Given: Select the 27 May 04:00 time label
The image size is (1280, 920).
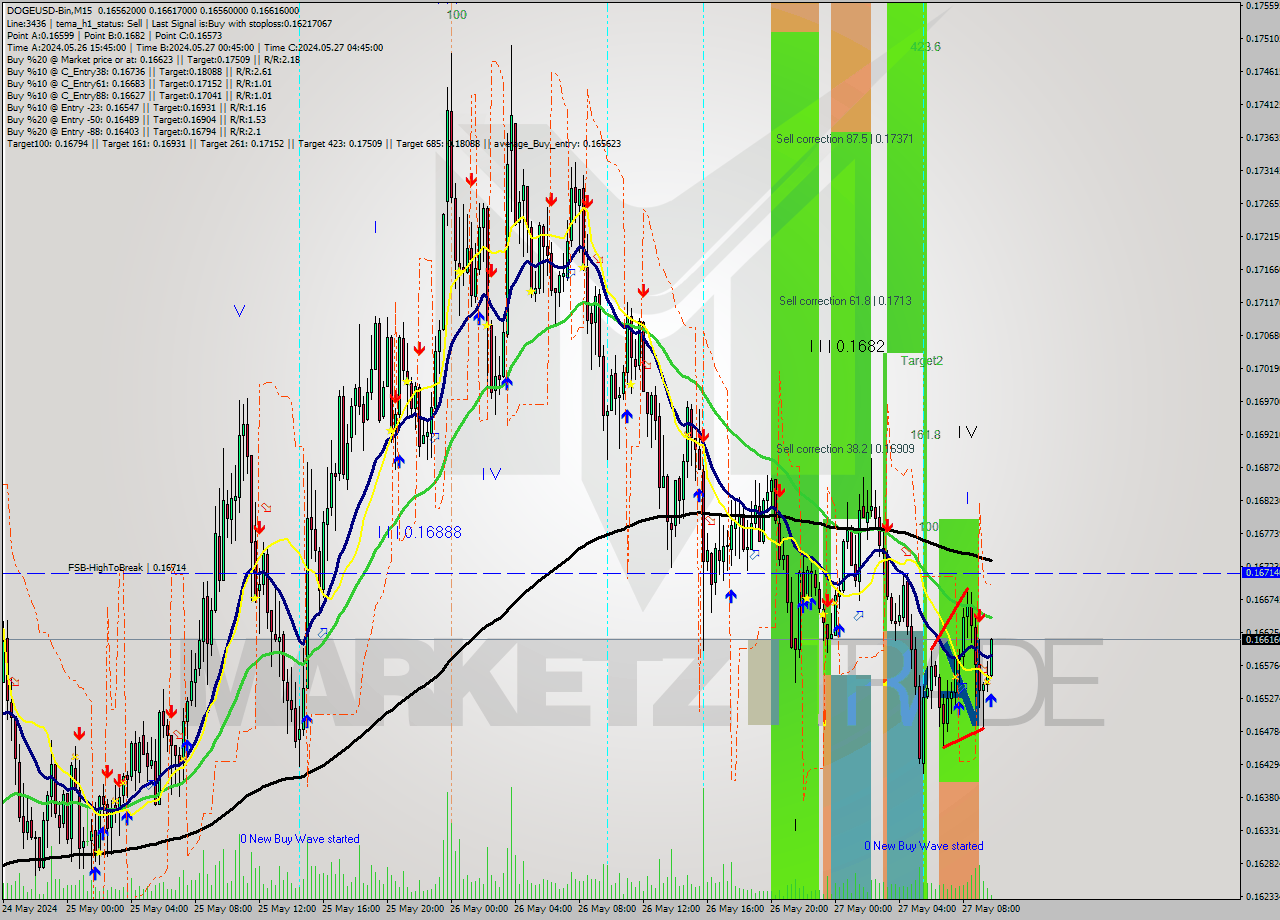Looking at the screenshot, I should point(926,909).
